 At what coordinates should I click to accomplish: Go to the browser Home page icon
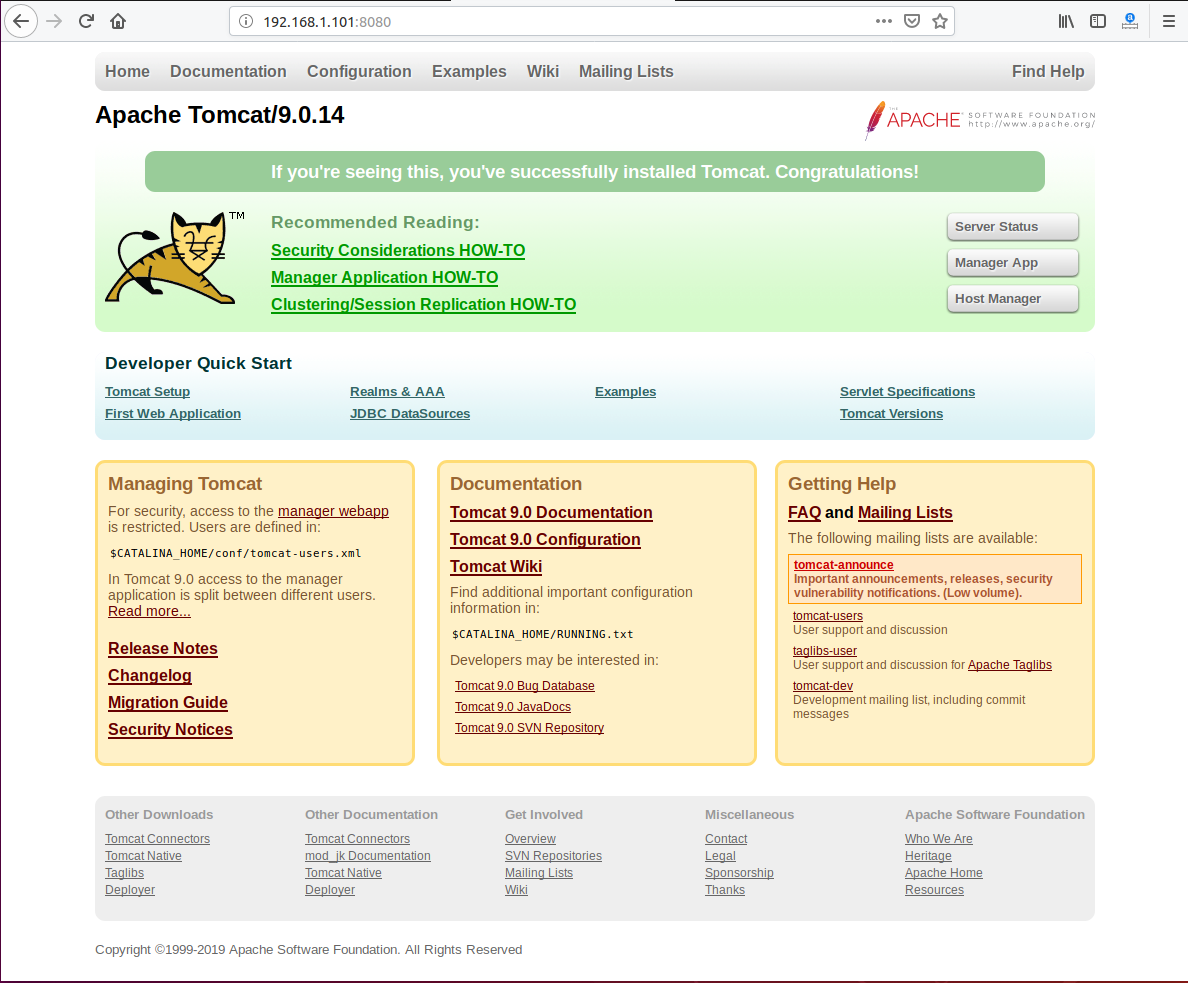pyautogui.click(x=118, y=21)
